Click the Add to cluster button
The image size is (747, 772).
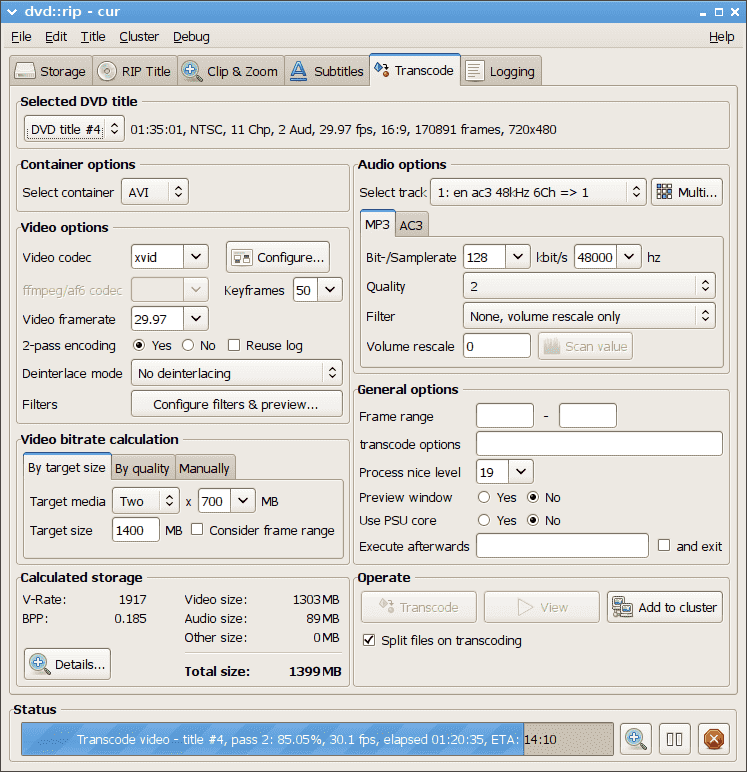click(665, 607)
